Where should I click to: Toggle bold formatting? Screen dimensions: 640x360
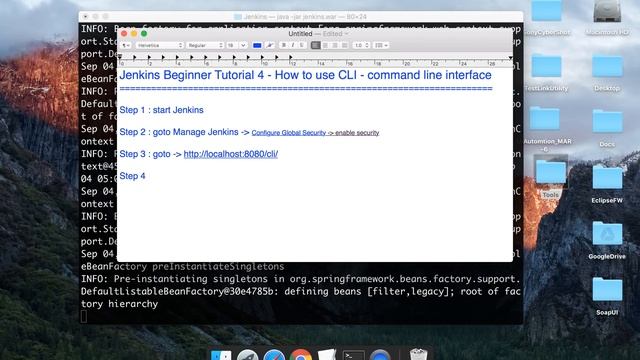point(284,45)
